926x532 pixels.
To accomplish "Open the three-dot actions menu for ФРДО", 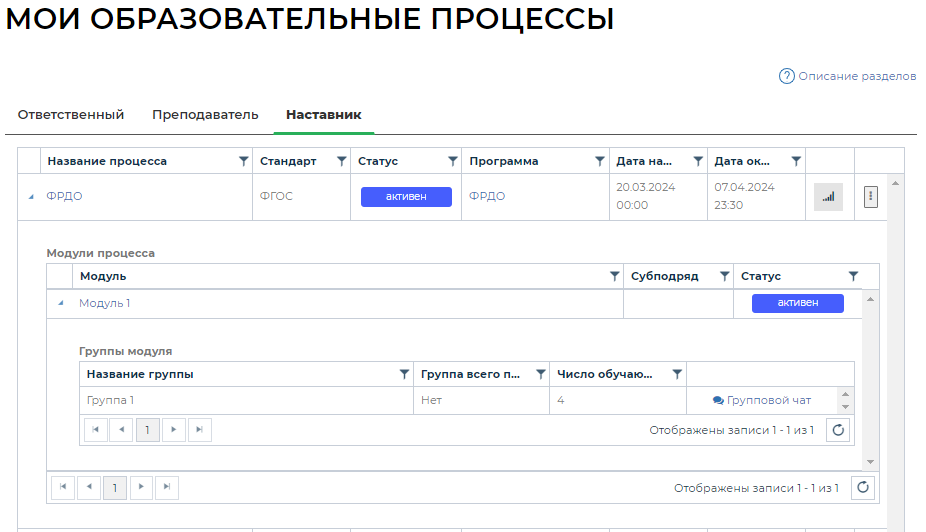I will [x=870, y=197].
